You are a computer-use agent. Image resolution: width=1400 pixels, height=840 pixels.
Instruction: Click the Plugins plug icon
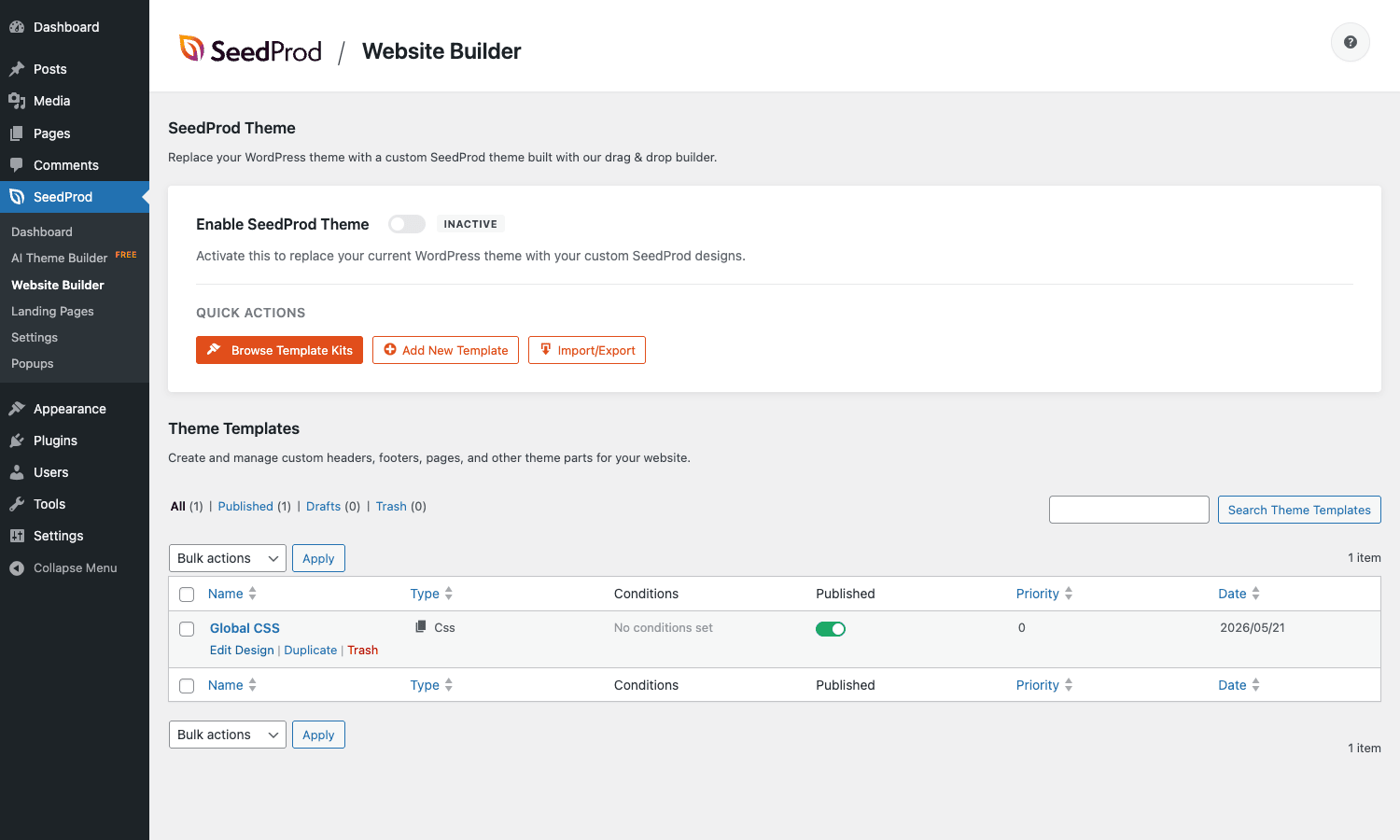point(17,441)
